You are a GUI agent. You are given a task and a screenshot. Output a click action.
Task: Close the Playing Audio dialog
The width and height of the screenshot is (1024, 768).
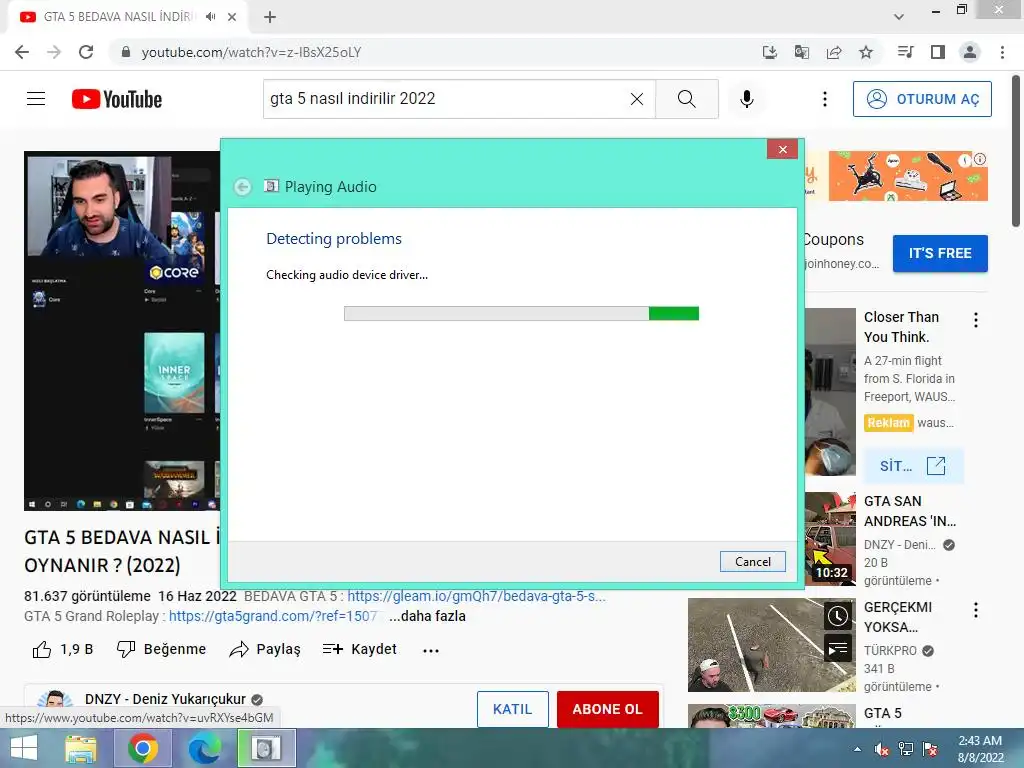coord(782,150)
